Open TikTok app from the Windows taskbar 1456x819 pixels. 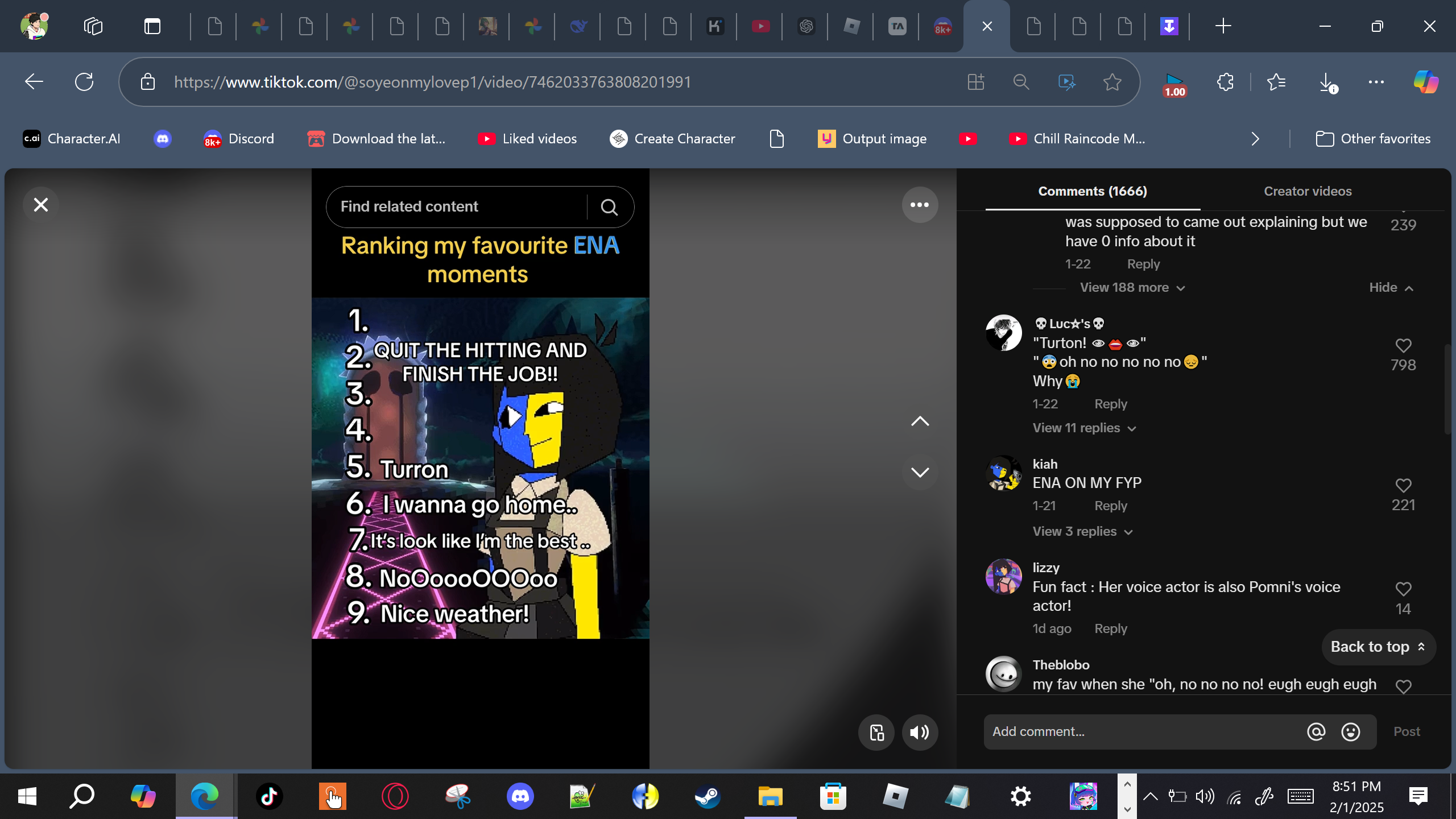tap(269, 796)
